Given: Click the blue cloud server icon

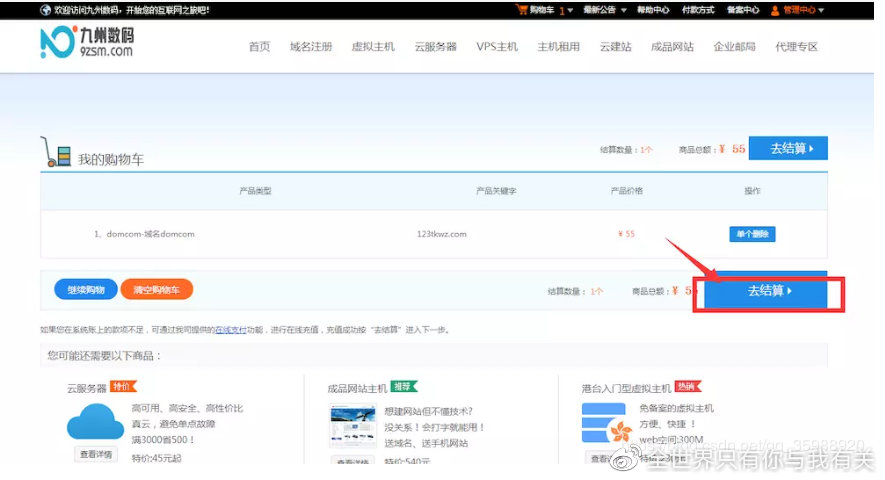Looking at the screenshot, I should pos(95,423).
